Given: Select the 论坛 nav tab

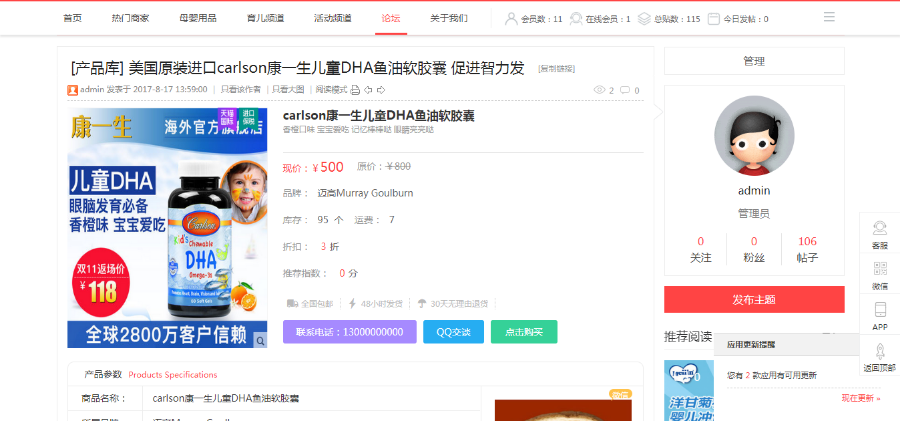Looking at the screenshot, I should pyautogui.click(x=391, y=18).
